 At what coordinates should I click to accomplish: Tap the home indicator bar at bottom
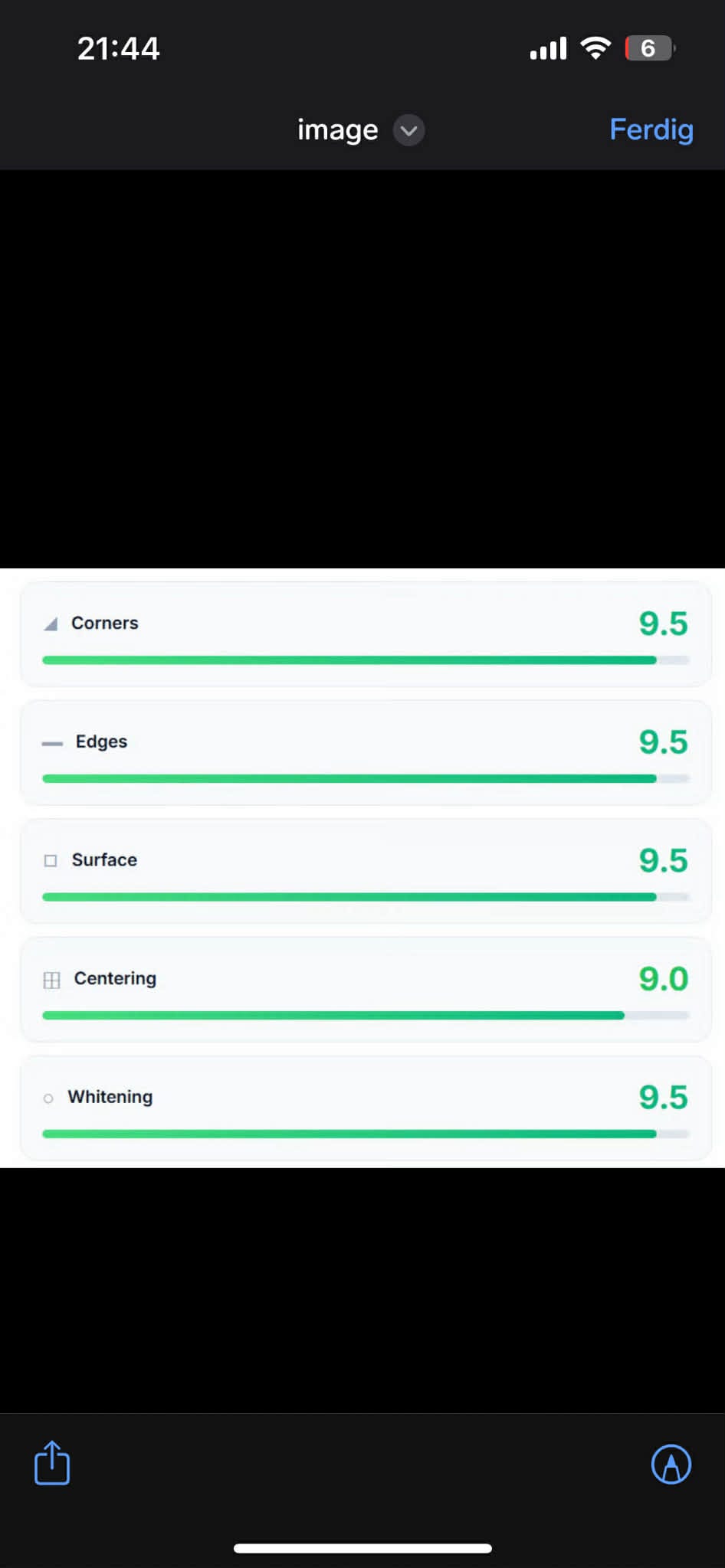point(362,1548)
